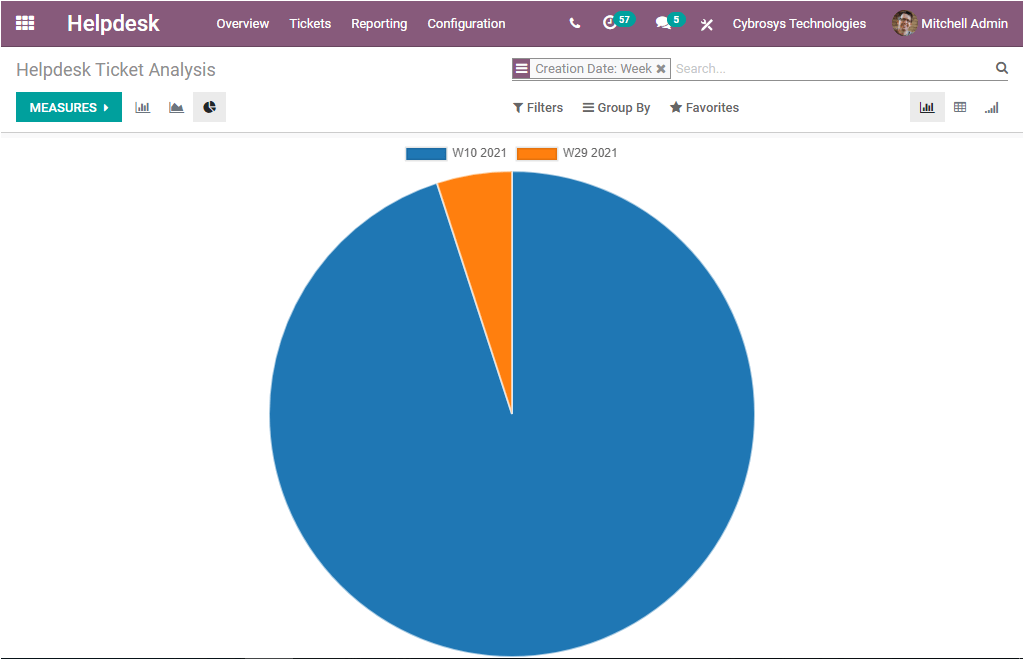Open Mitchell Admin user menu
The height and width of the screenshot is (660, 1024).
950,24
